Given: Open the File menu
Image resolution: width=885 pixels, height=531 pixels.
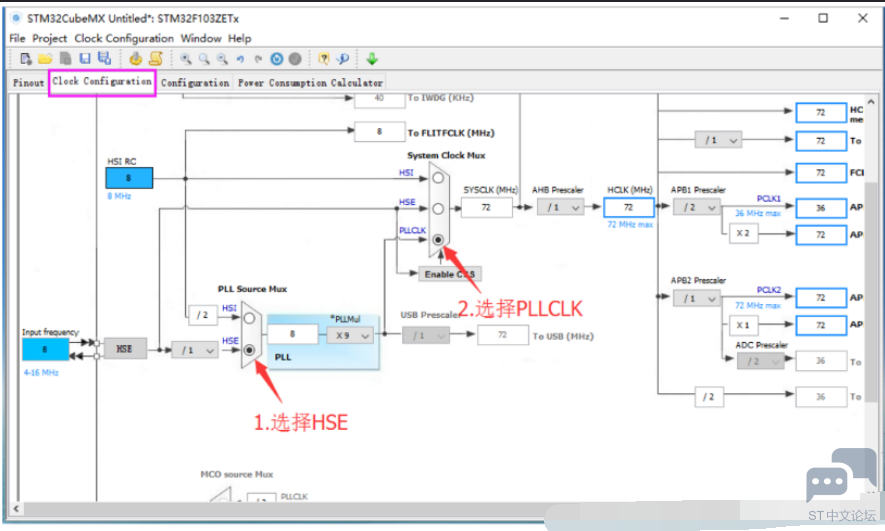Looking at the screenshot, I should (17, 38).
